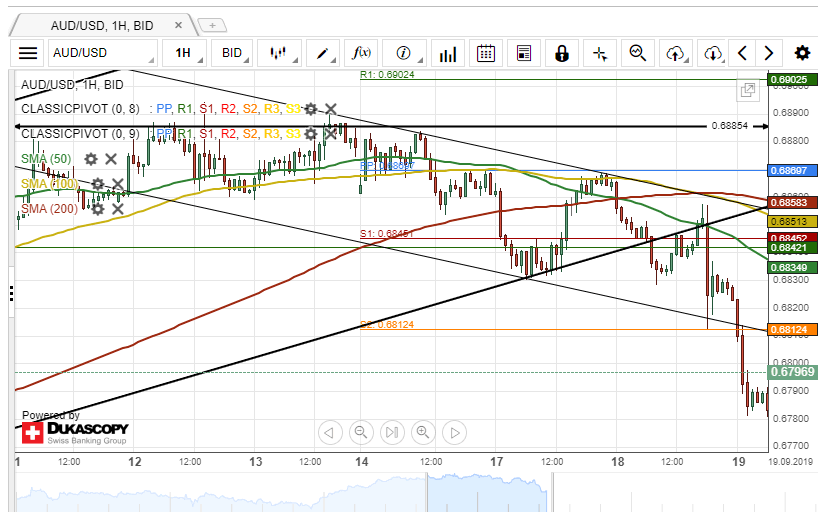821x516 pixels.
Task: Click the cloud upload save icon
Action: click(676, 53)
